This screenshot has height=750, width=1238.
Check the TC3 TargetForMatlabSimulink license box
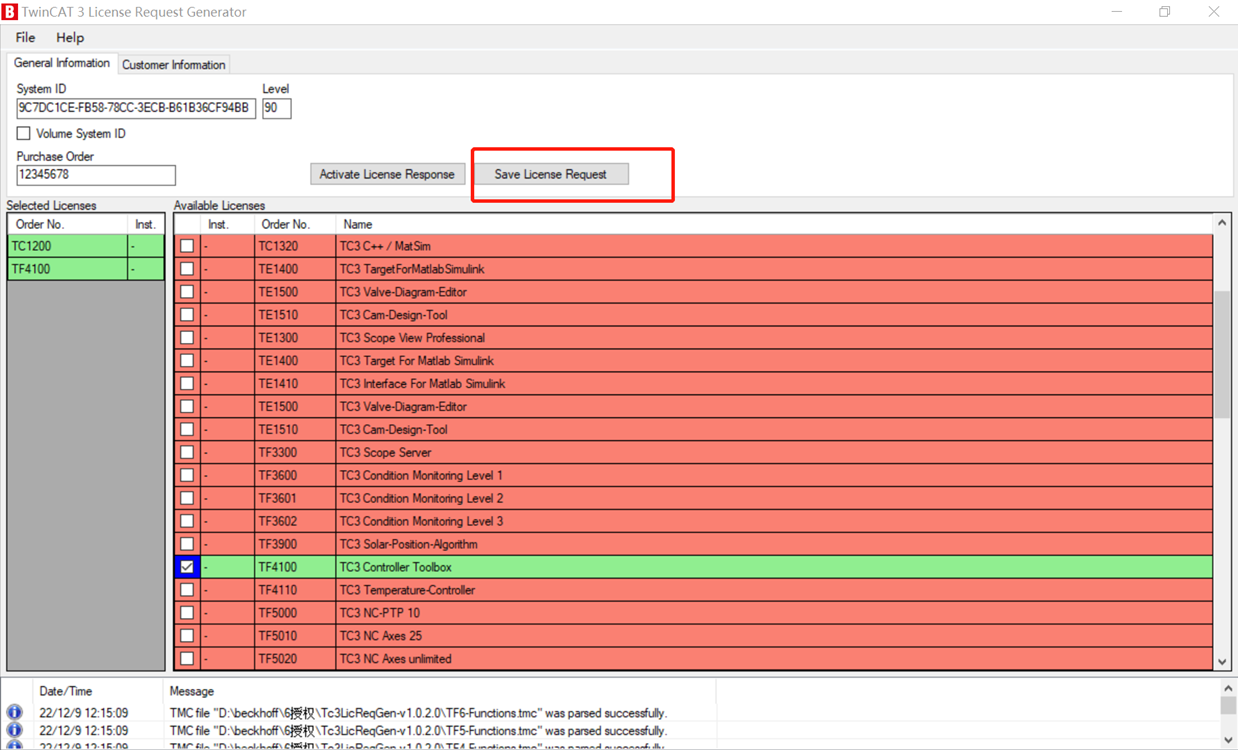click(x=187, y=269)
